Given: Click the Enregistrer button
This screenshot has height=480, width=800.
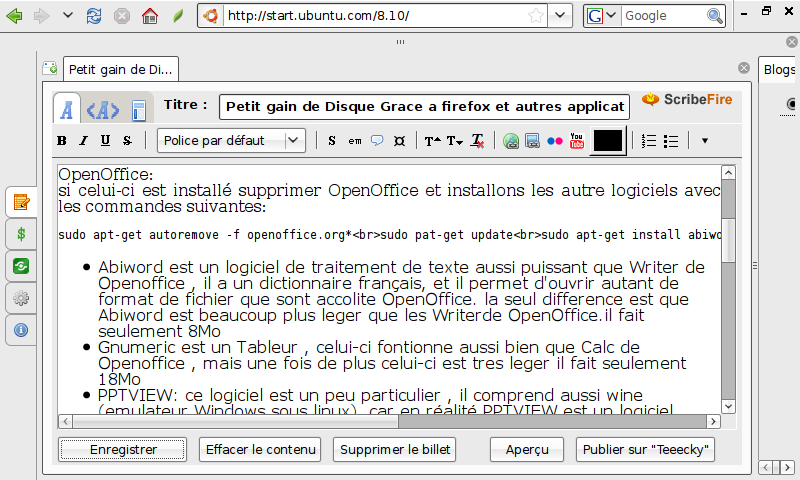Looking at the screenshot, I should (122, 449).
